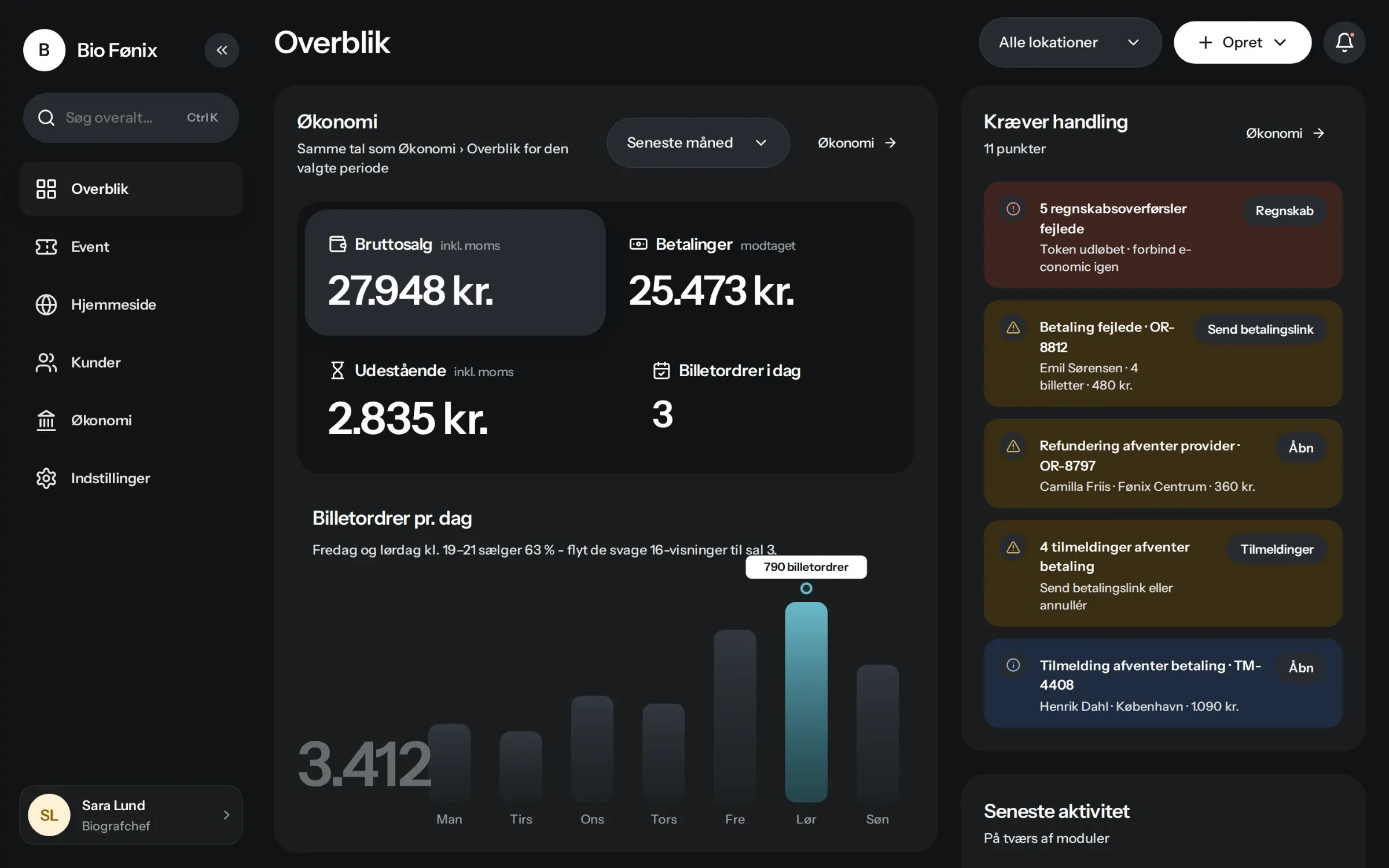Image resolution: width=1389 pixels, height=868 pixels.
Task: Expand the Seneste måned period selector
Action: point(697,143)
